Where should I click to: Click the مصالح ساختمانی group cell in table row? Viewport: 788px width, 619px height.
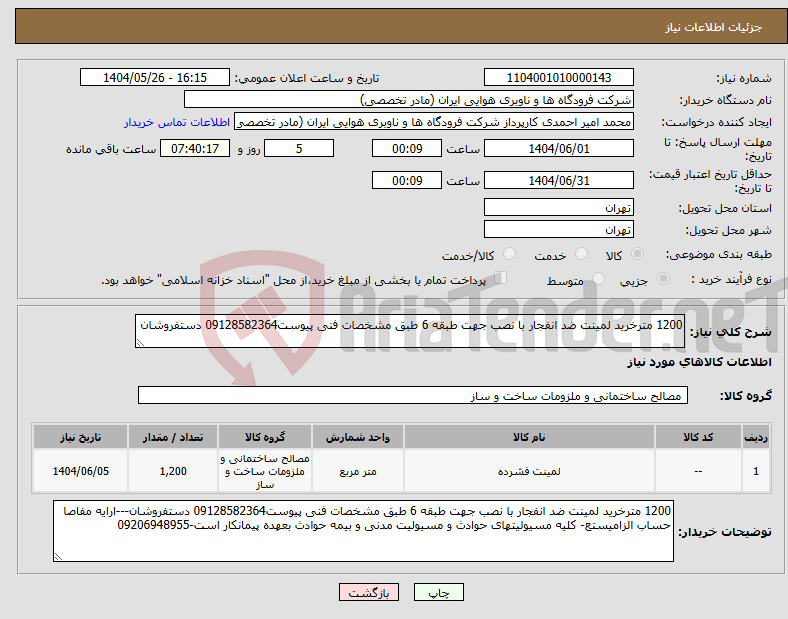(x=265, y=471)
